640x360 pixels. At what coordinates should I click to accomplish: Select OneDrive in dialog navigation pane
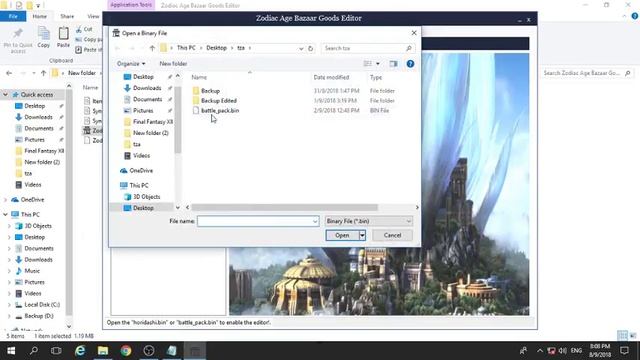click(x=141, y=171)
